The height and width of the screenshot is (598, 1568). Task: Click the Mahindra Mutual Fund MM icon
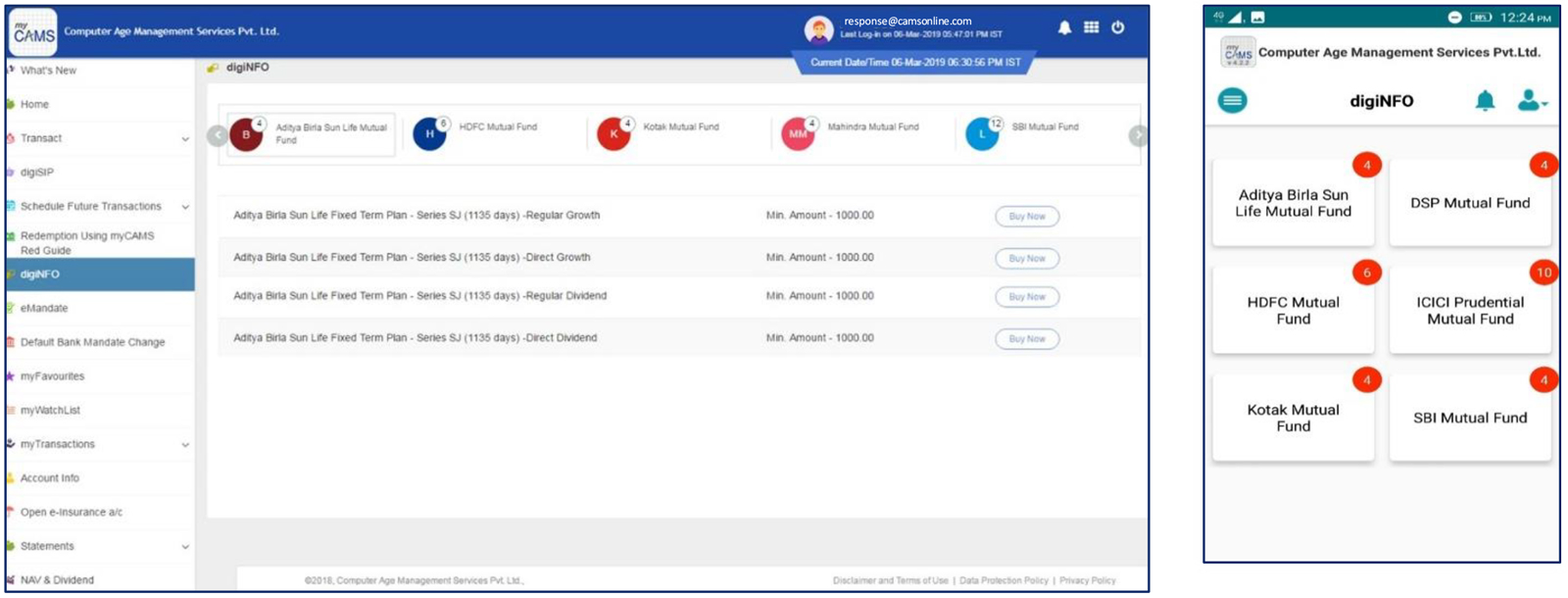pos(798,133)
